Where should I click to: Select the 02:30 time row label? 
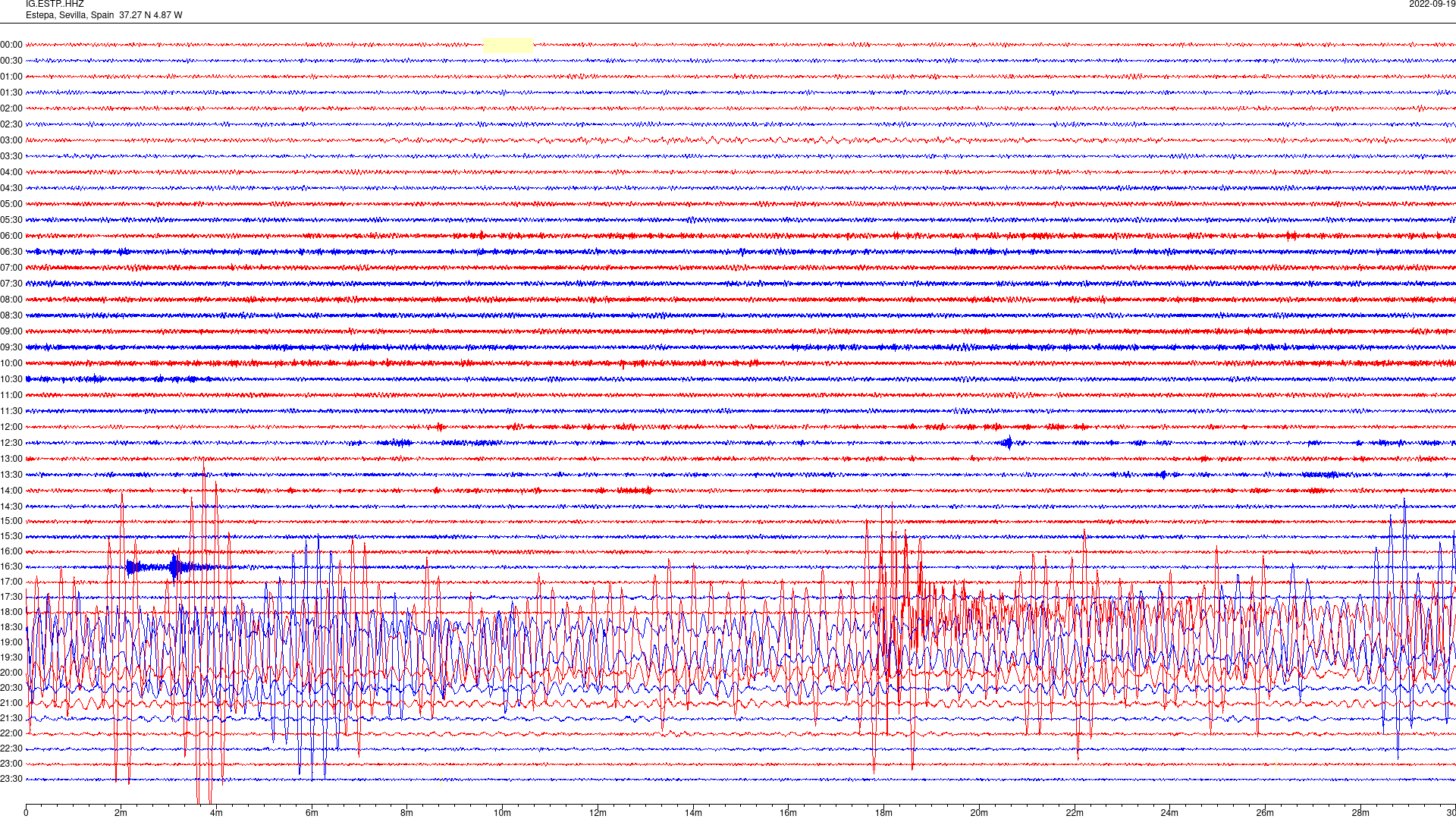[x=11, y=124]
